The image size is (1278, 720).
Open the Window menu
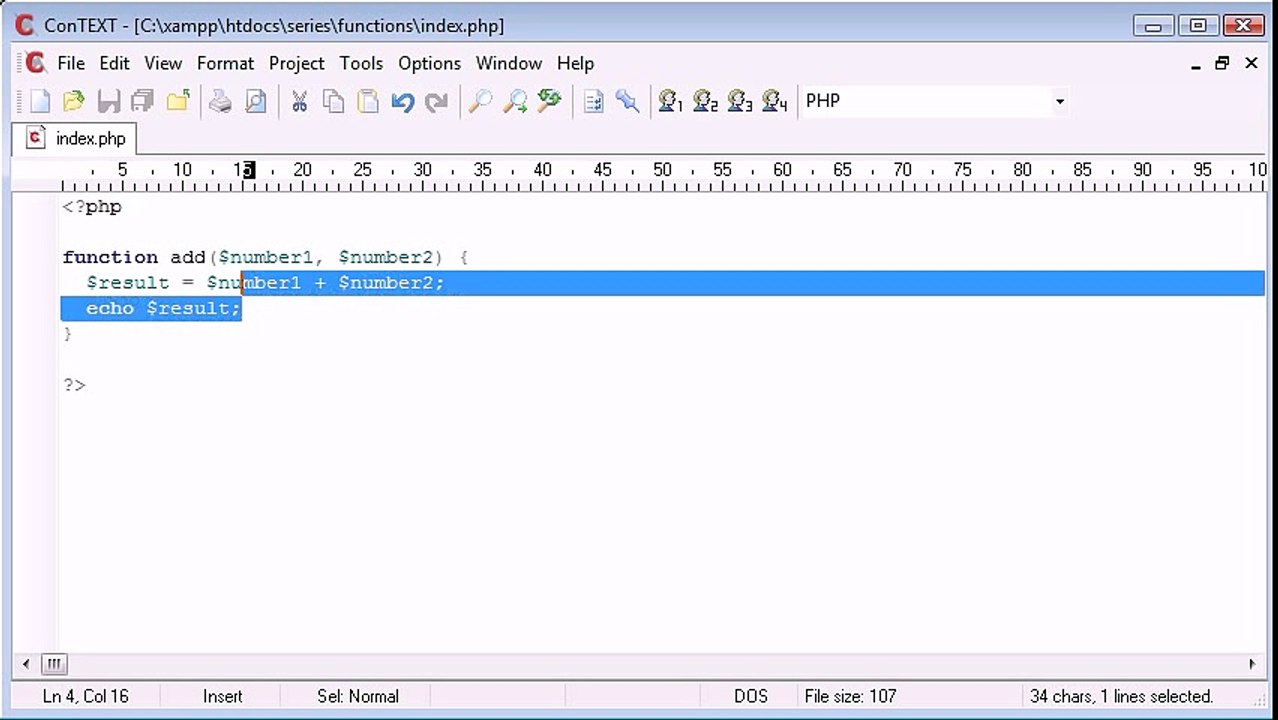tap(509, 63)
